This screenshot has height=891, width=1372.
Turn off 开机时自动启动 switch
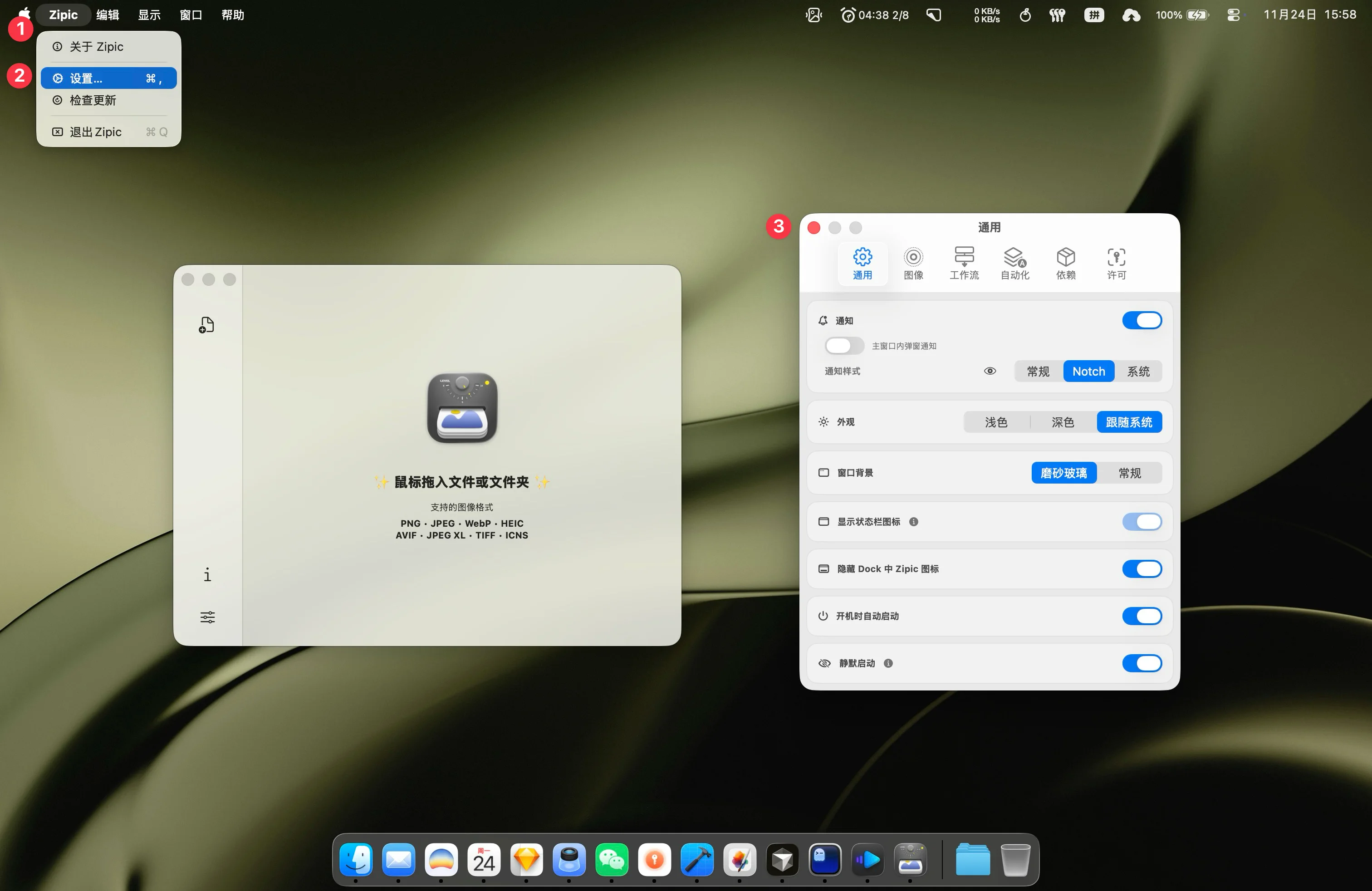(x=1142, y=616)
